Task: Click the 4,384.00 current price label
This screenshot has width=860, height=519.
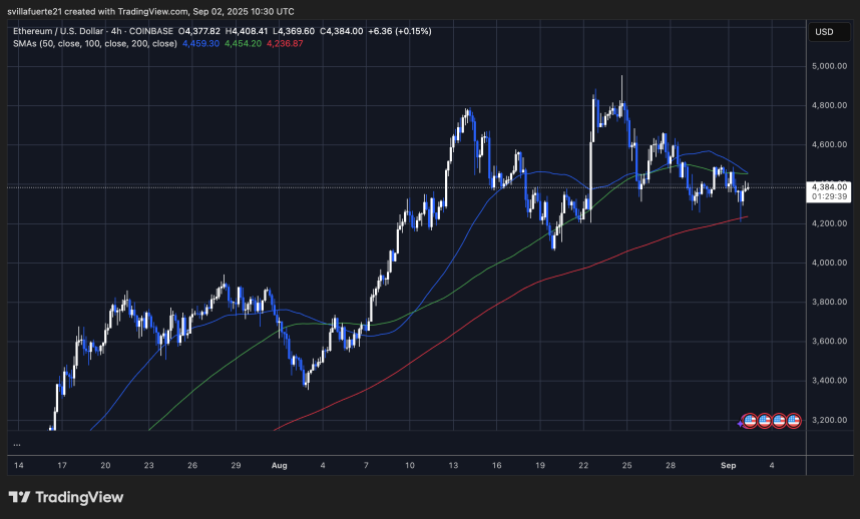Action: [x=829, y=186]
